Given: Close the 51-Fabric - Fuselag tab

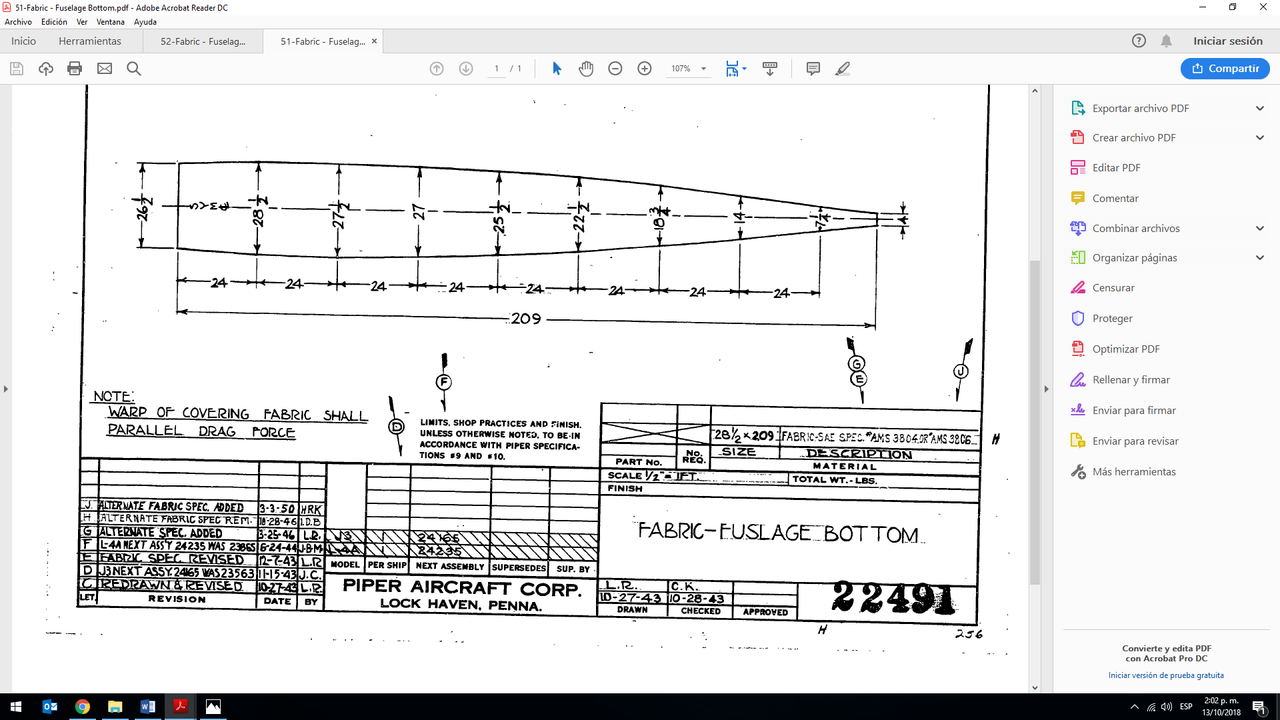Looking at the screenshot, I should click(375, 41).
